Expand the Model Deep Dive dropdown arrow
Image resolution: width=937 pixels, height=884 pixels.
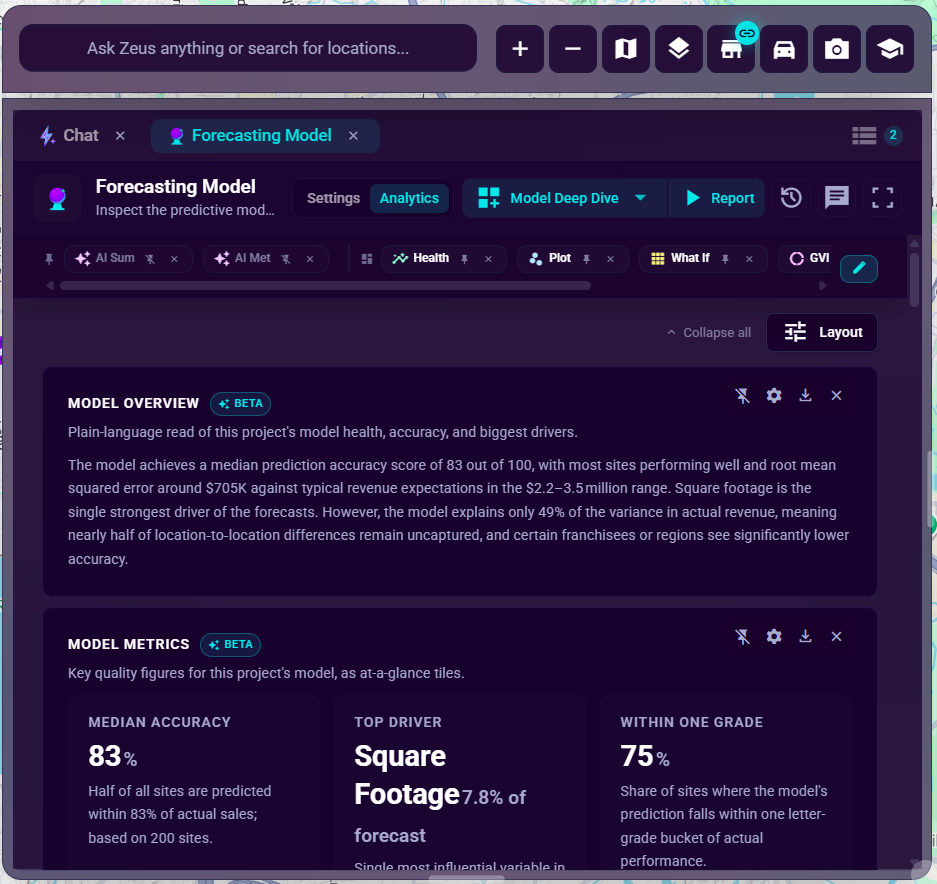coord(641,198)
